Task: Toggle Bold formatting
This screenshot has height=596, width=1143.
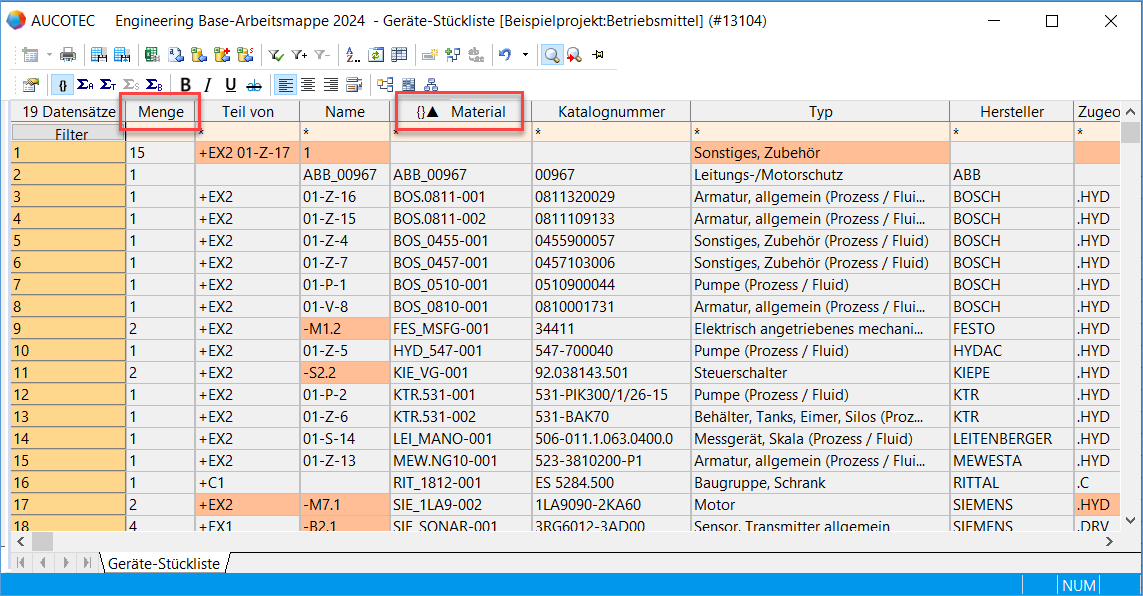Action: tap(186, 85)
